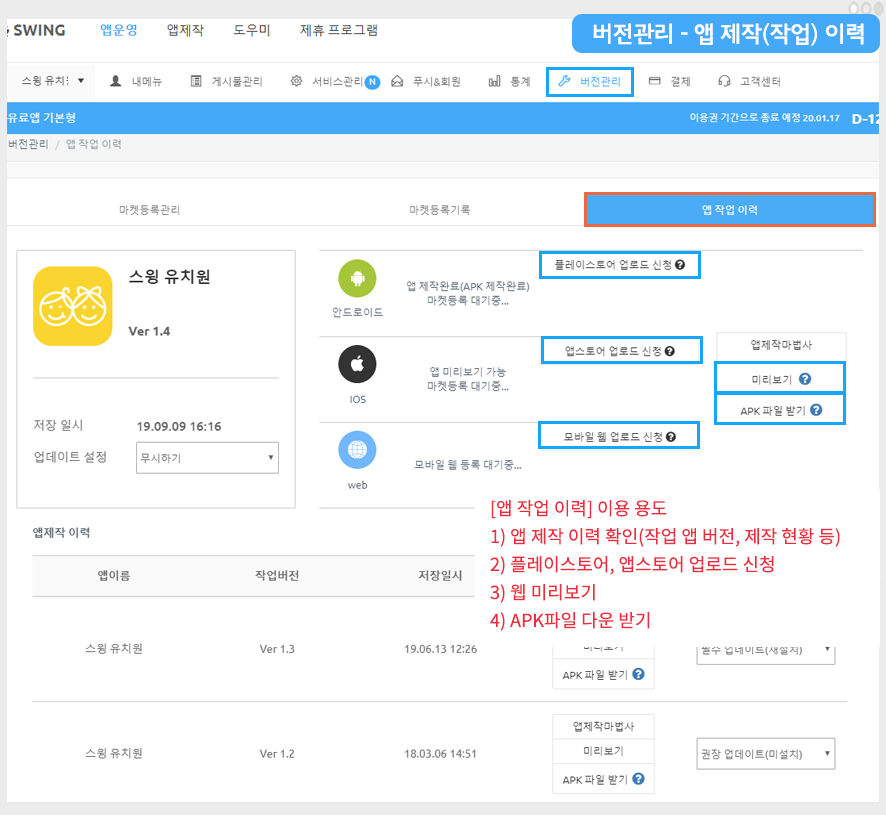Screen dimensions: 886x815
Task: Open the 업데이트 설정 dropdown showing 무시하기
Action: pos(207,458)
